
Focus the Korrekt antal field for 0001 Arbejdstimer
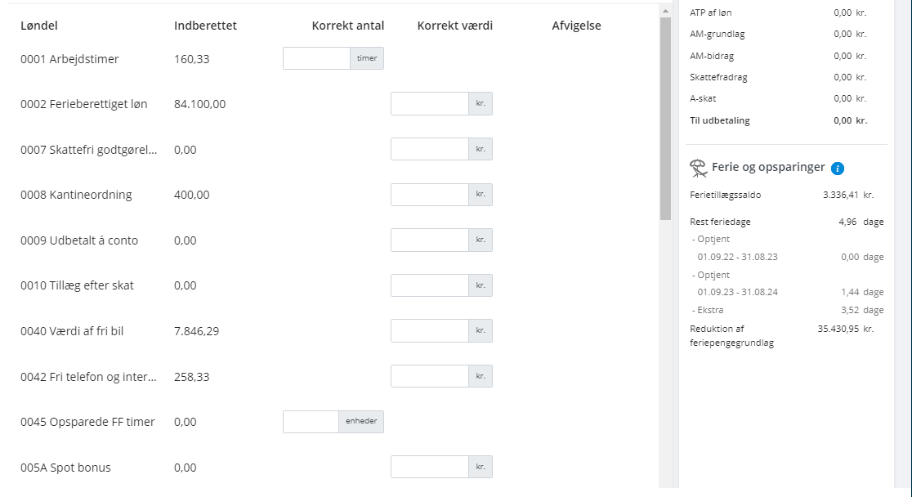point(316,58)
